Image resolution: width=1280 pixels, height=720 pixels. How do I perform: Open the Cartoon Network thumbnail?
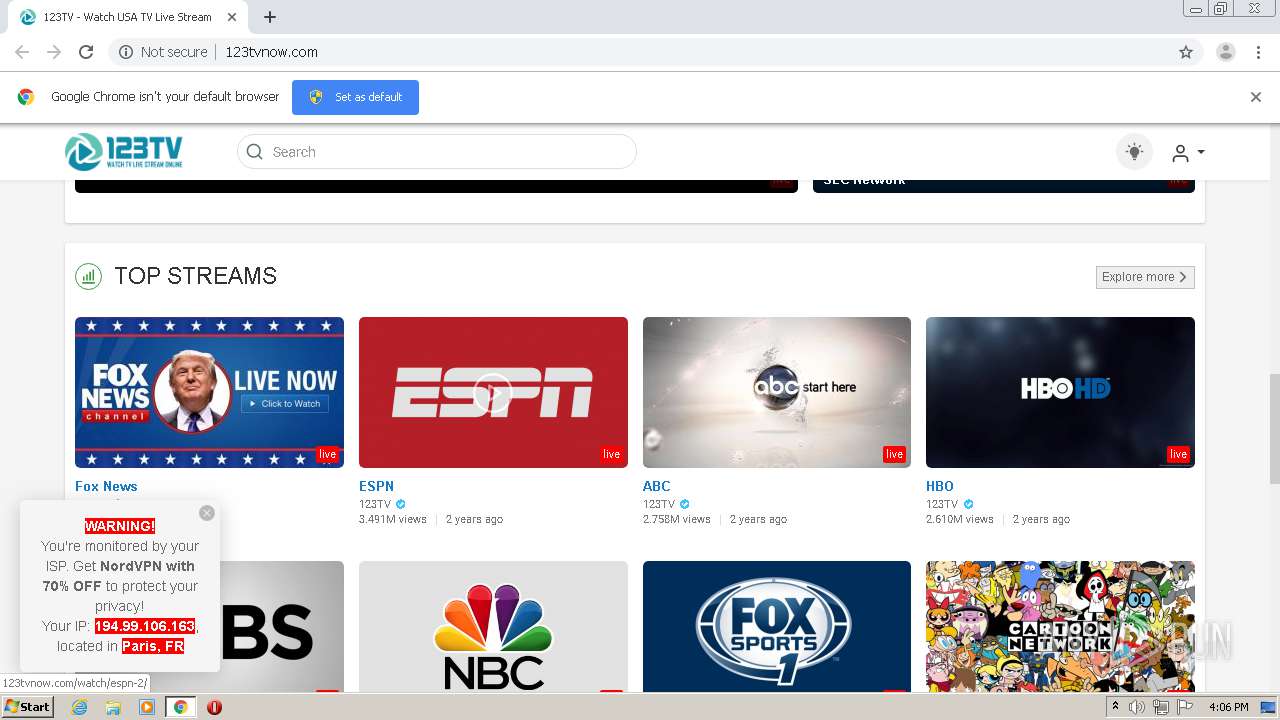click(x=1060, y=626)
